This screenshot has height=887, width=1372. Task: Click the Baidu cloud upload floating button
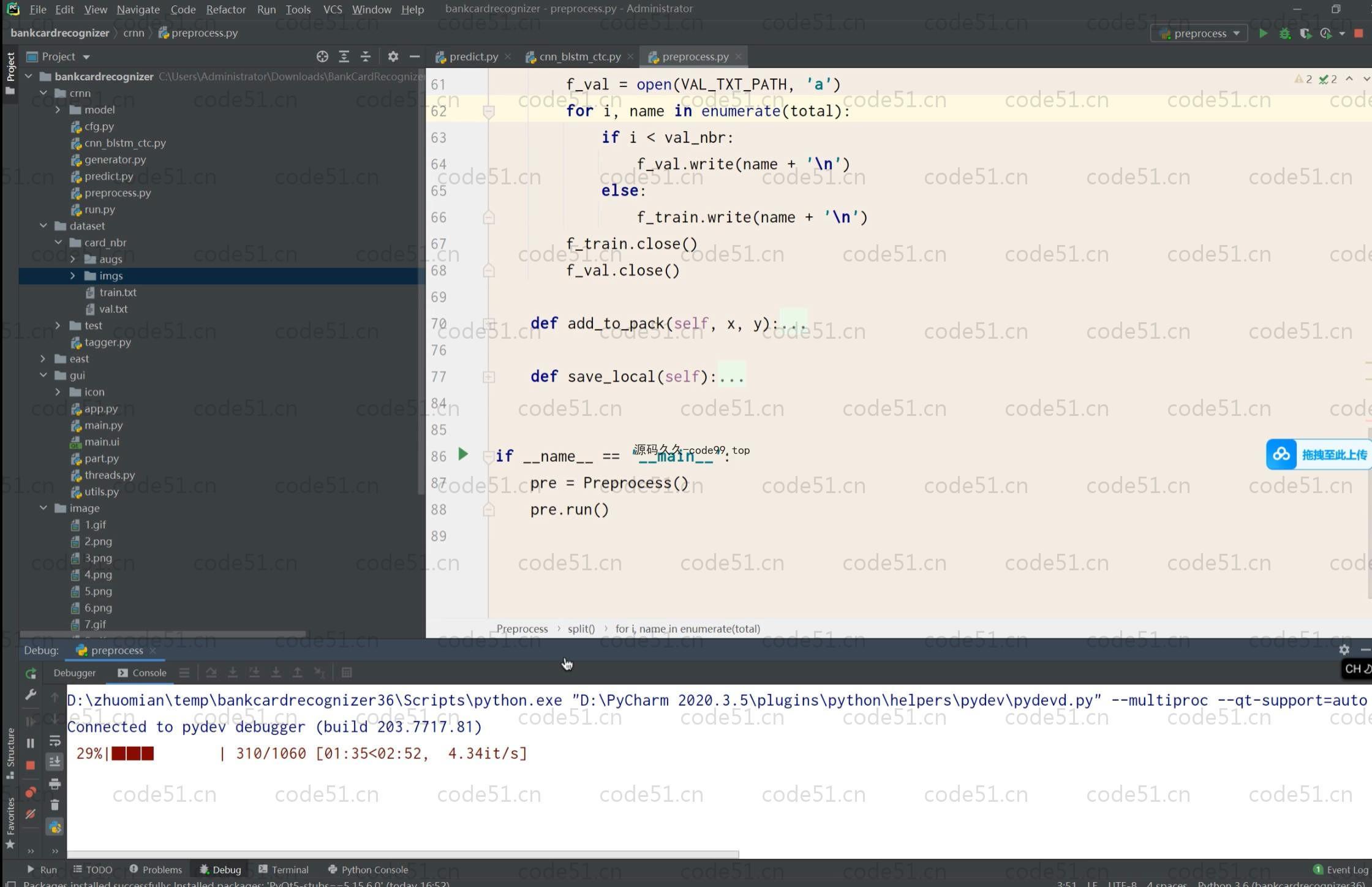pos(1318,455)
